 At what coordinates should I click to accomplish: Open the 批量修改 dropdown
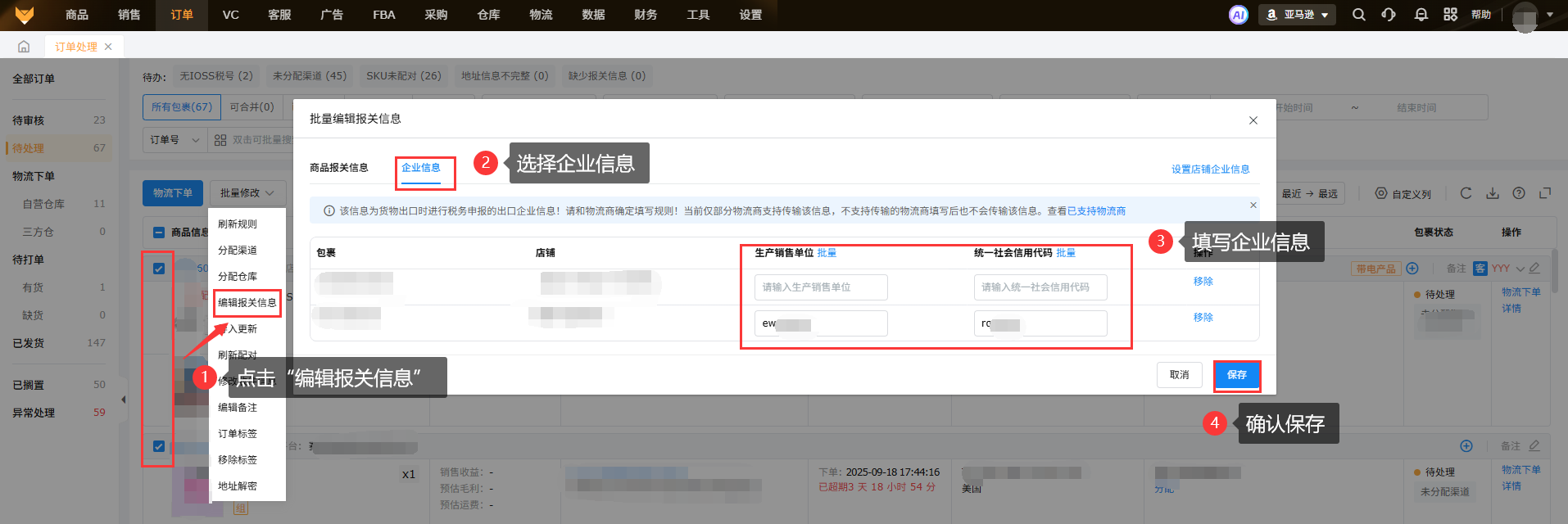pos(247,193)
